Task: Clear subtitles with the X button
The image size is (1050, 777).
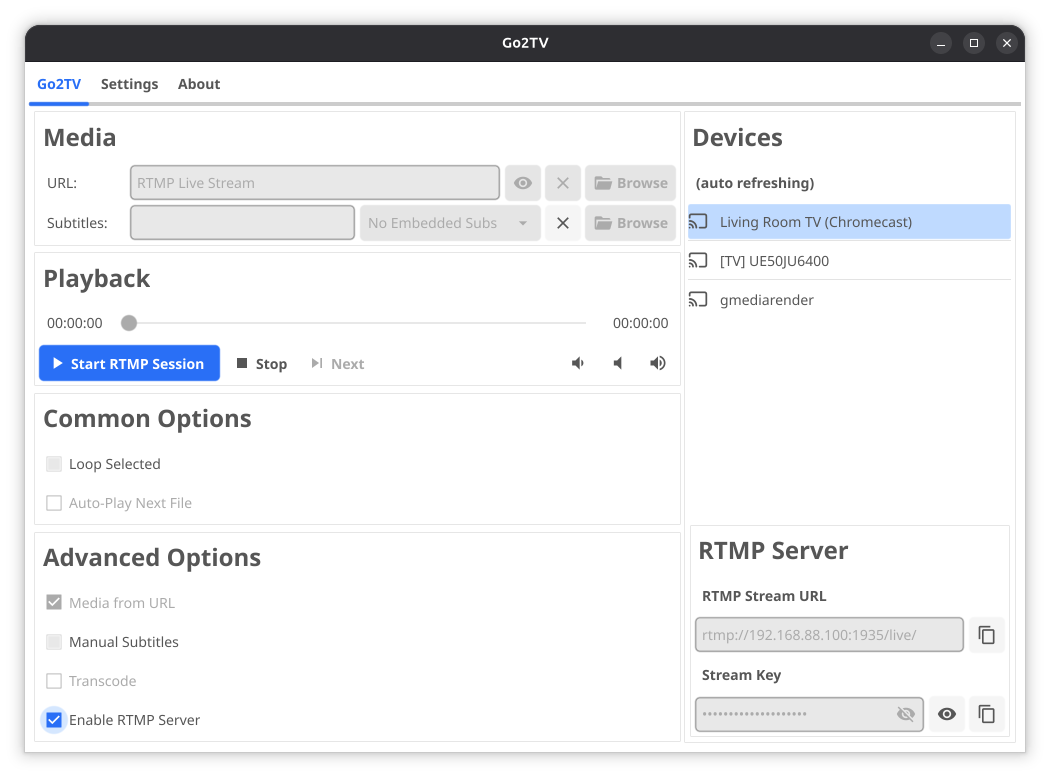Action: click(x=562, y=223)
